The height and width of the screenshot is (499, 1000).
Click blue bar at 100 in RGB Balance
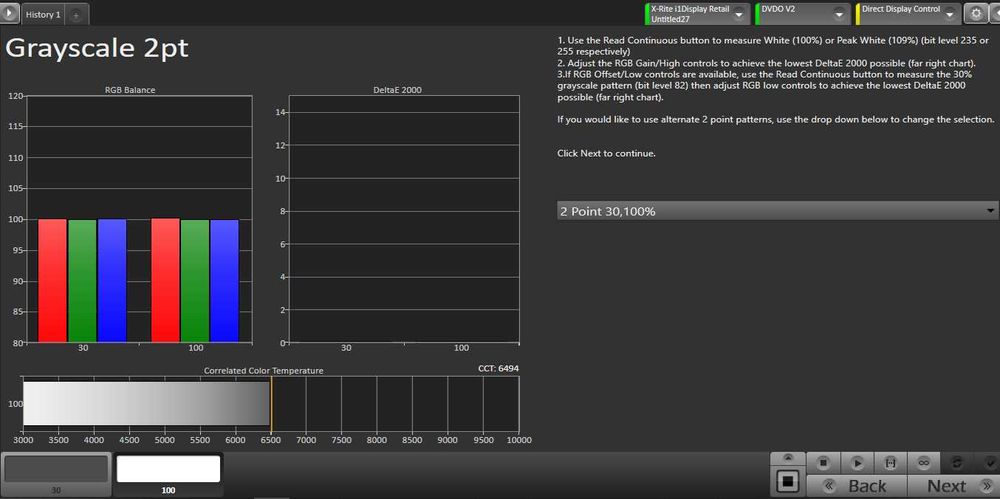224,281
